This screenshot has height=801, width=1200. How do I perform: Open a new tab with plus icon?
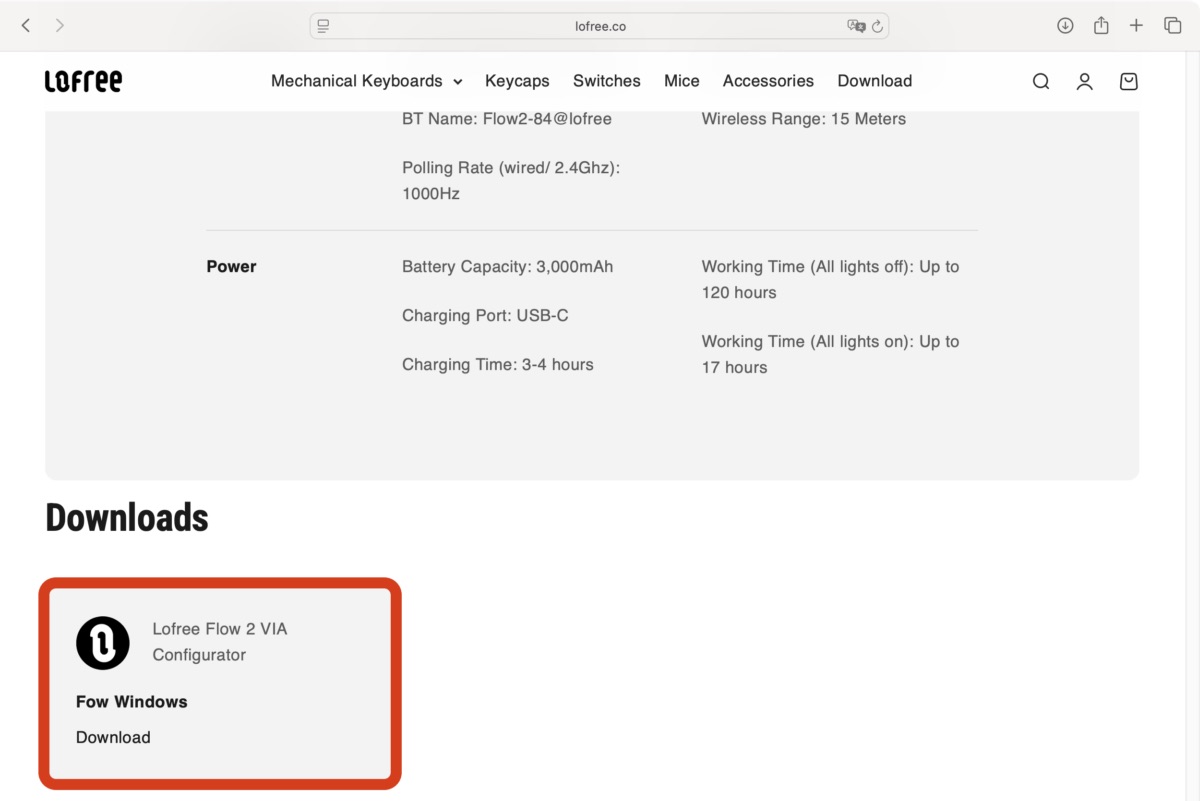click(1136, 26)
